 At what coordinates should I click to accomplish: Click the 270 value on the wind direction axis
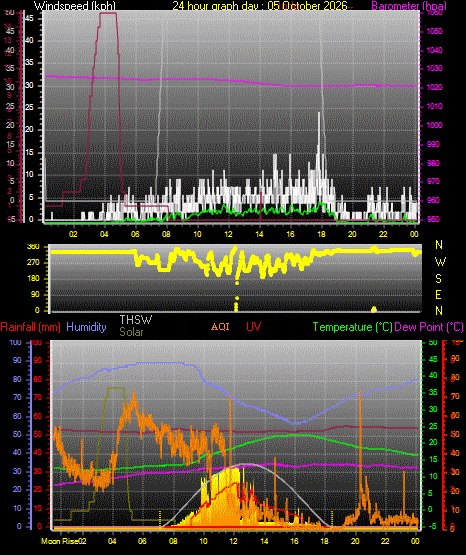pyautogui.click(x=33, y=263)
